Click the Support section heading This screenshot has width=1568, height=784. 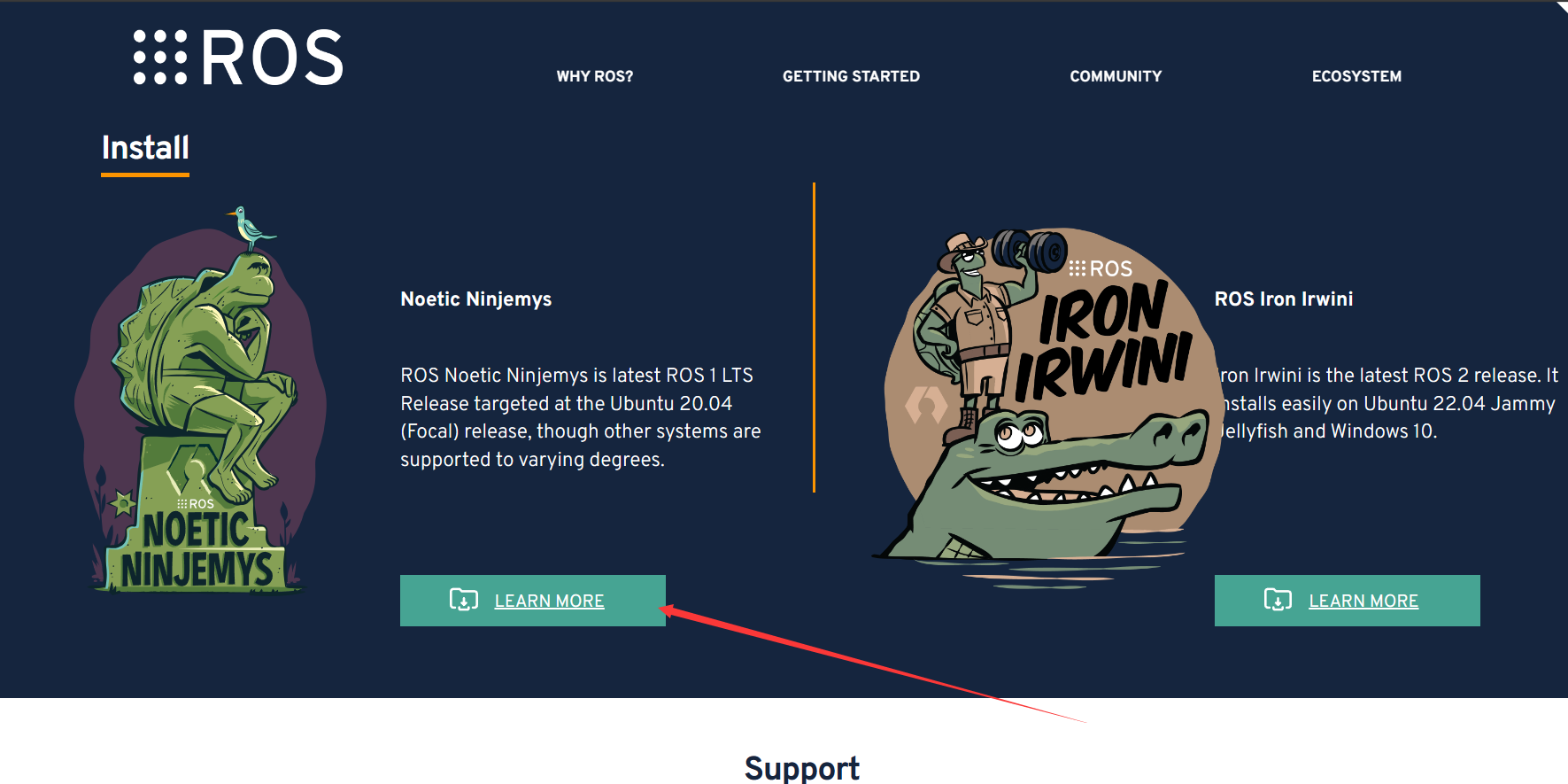[x=801, y=767]
